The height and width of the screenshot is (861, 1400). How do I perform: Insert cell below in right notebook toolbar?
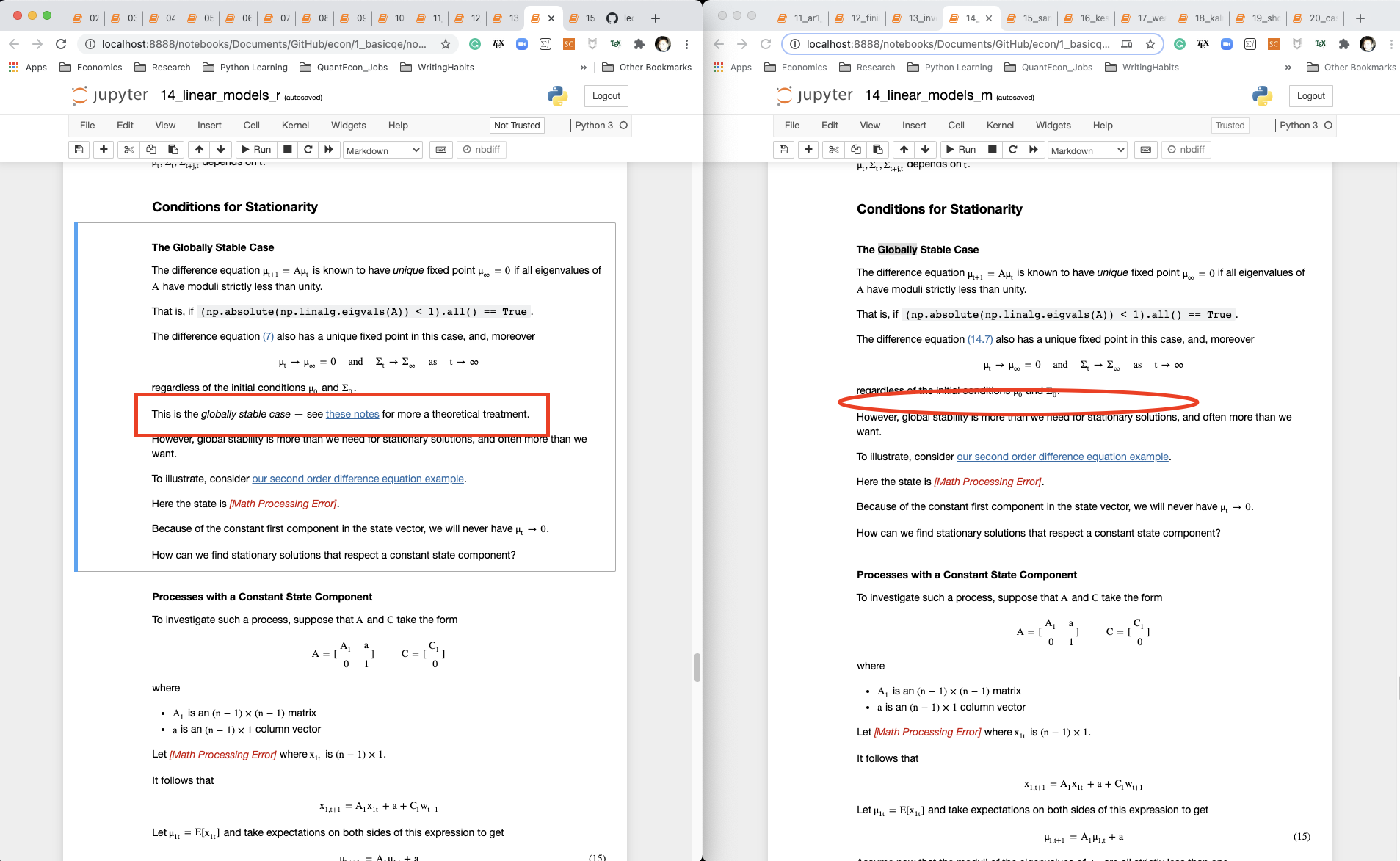pyautogui.click(x=808, y=150)
